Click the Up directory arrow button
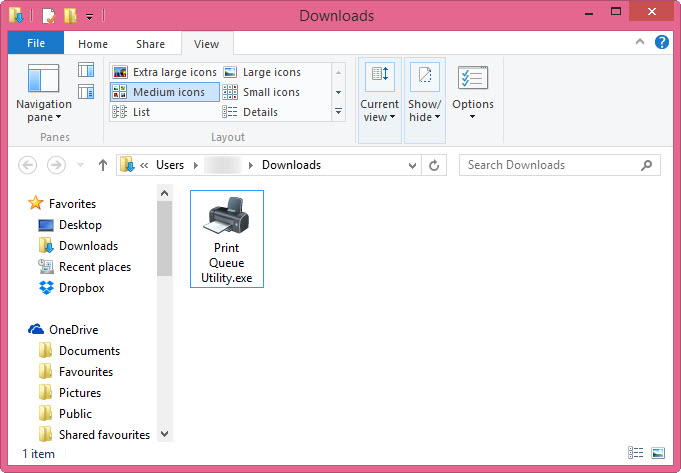The height and width of the screenshot is (473, 681). click(x=102, y=165)
